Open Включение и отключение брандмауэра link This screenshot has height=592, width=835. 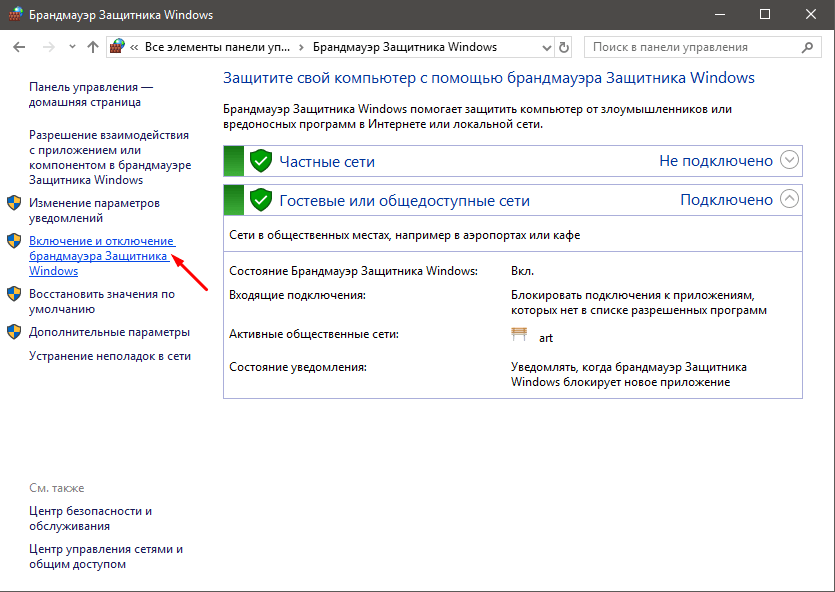[102, 256]
